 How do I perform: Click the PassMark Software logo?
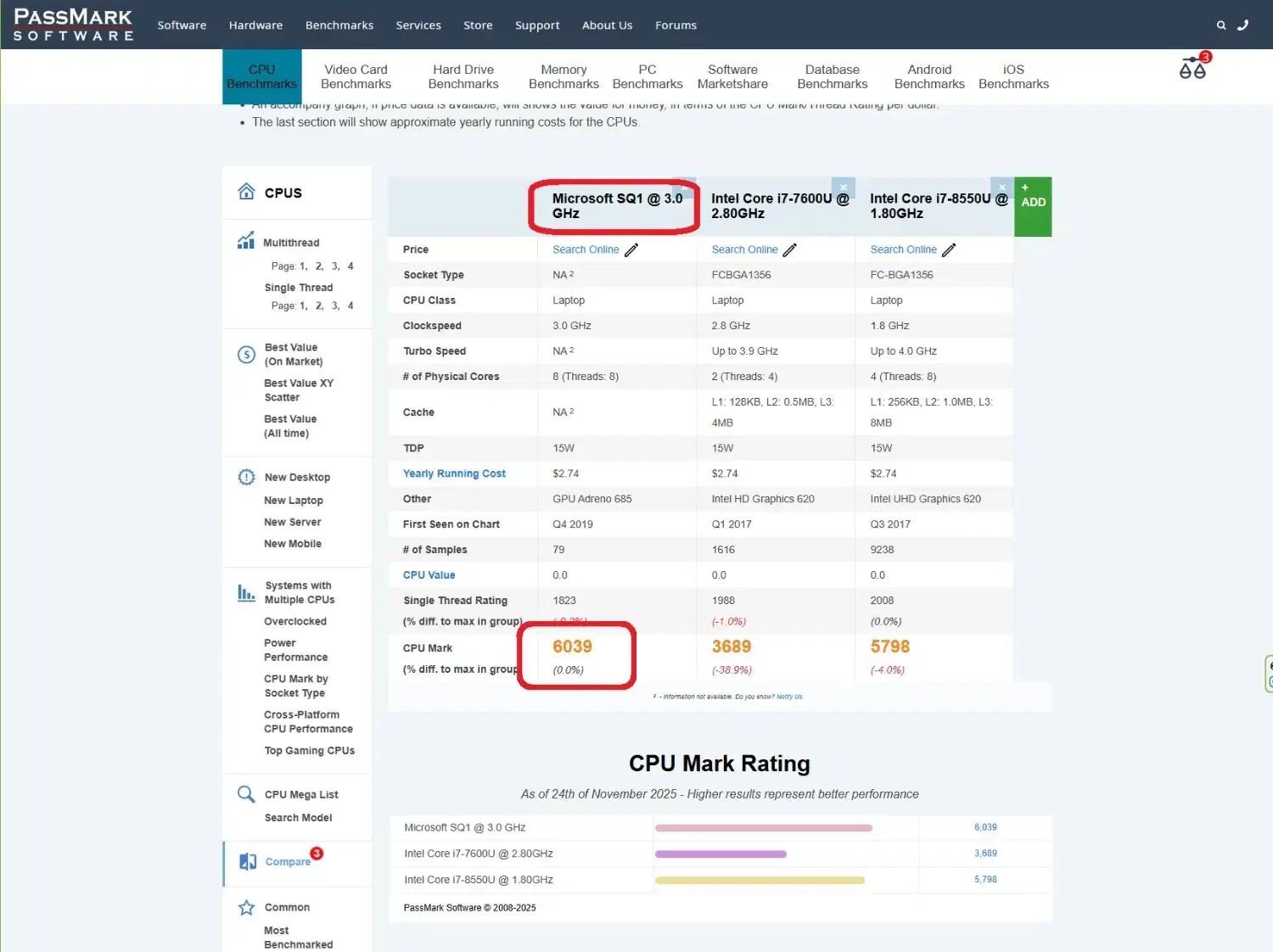74,25
